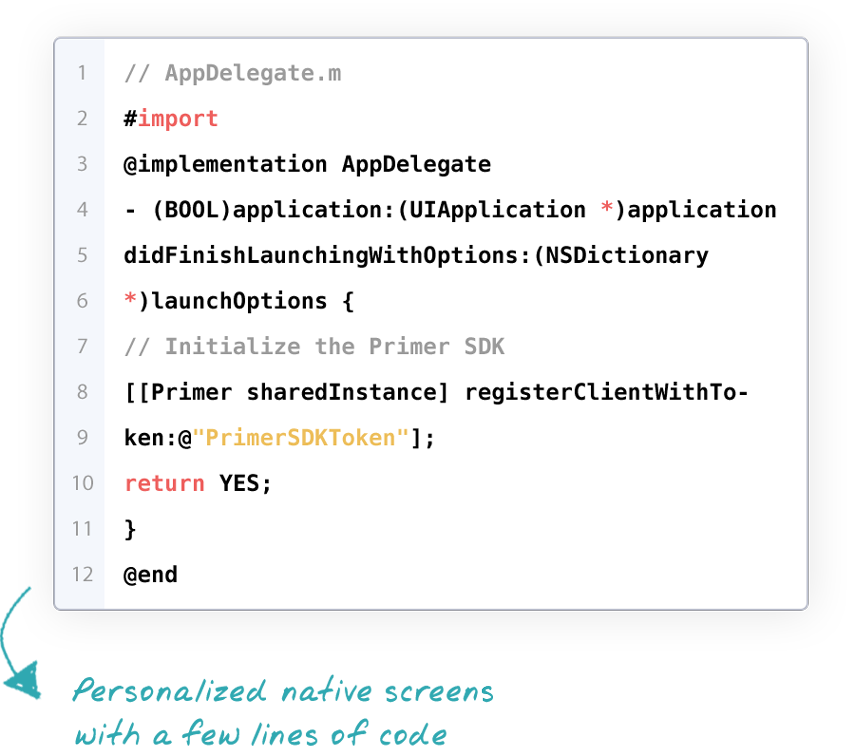Click the YES value

pos(239,483)
